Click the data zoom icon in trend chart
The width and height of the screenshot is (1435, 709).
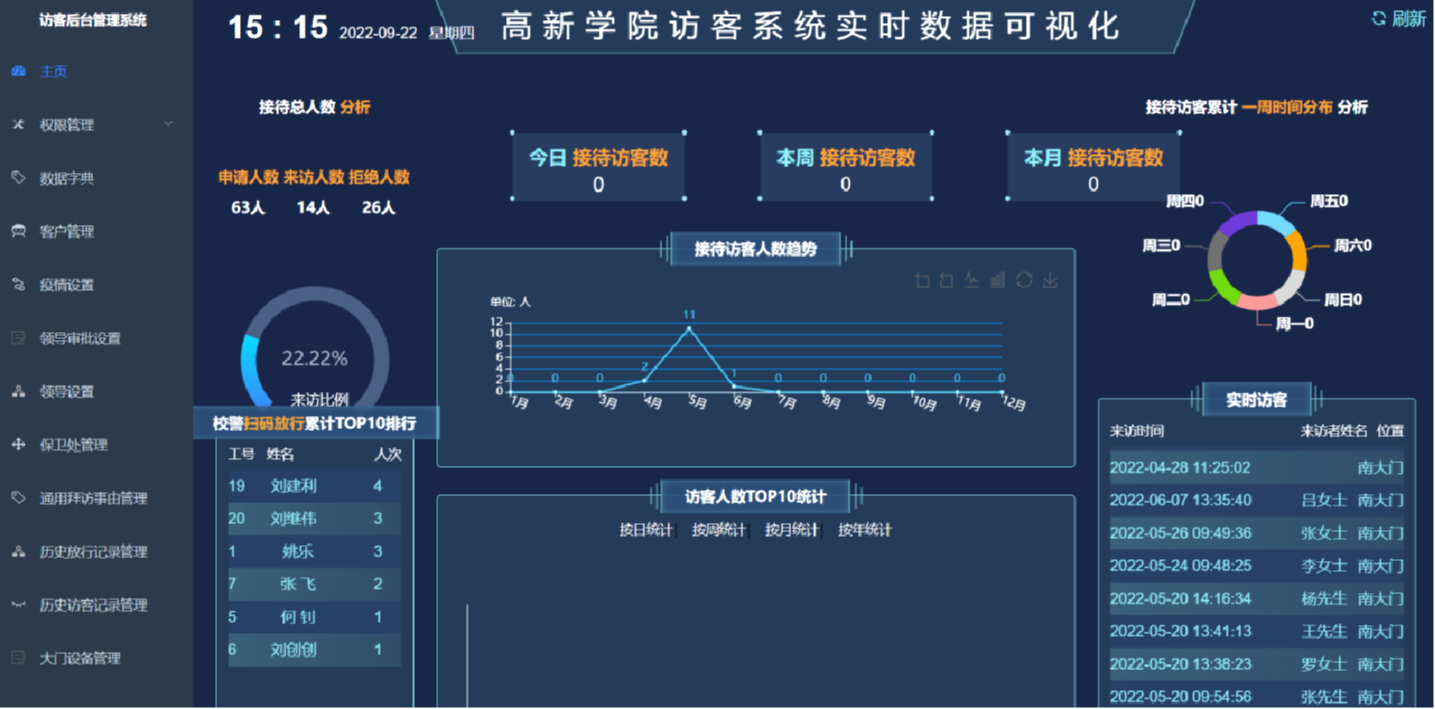coord(922,281)
